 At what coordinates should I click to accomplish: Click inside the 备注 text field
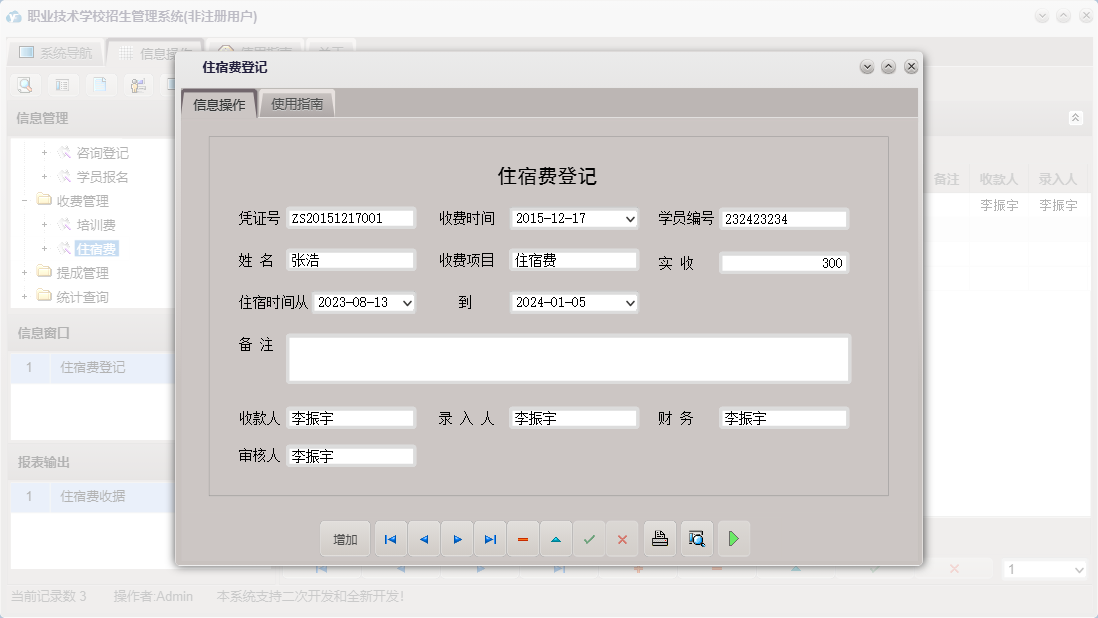pos(567,358)
